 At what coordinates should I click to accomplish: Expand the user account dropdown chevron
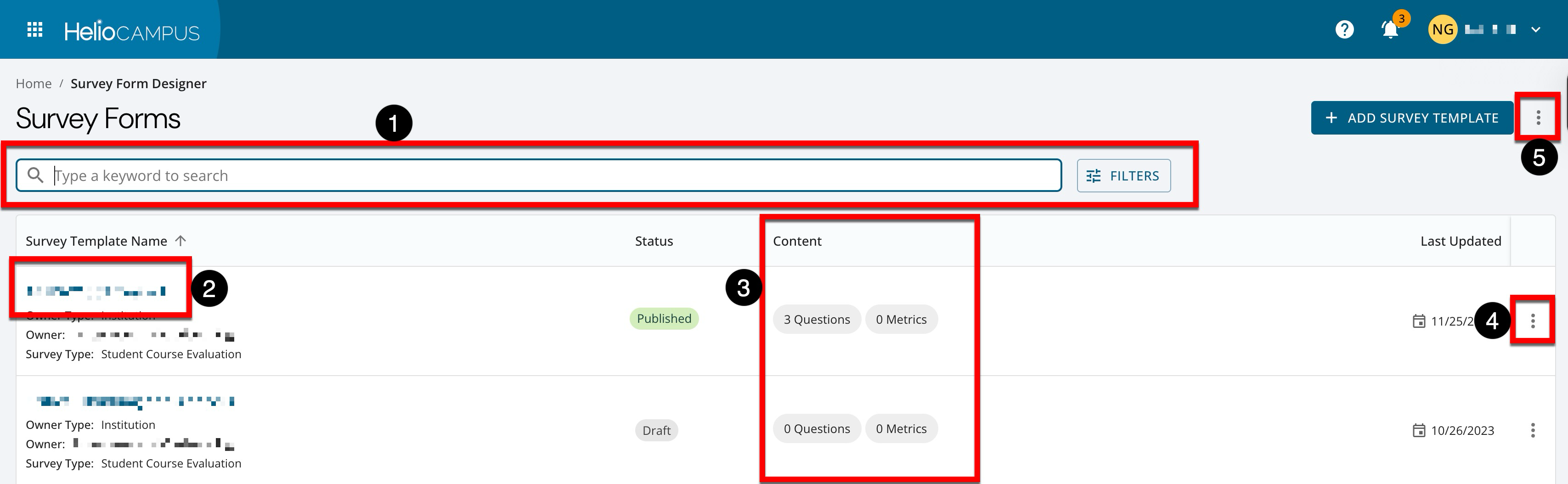pos(1535,29)
